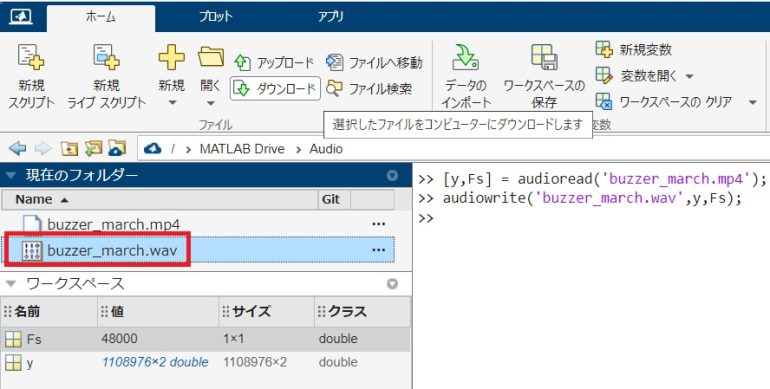
Task: Open the 1108976×2 double value link
Action: (155, 362)
